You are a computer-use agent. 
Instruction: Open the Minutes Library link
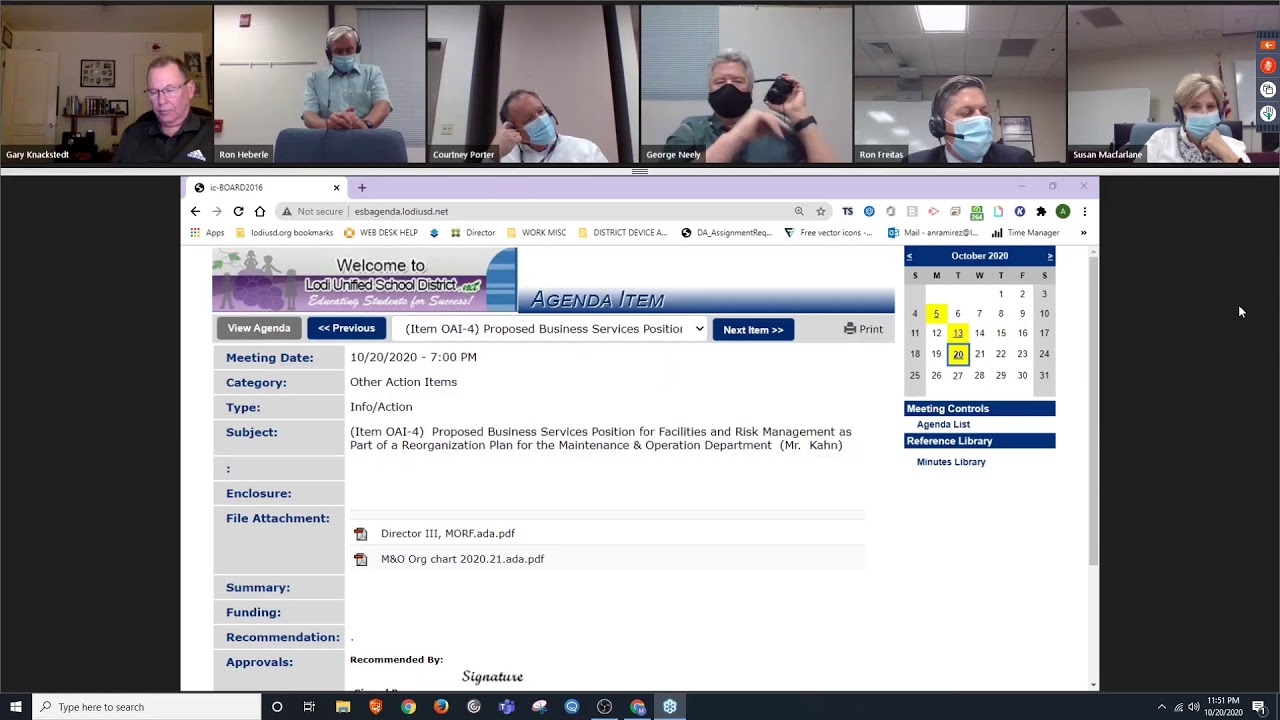tap(951, 462)
